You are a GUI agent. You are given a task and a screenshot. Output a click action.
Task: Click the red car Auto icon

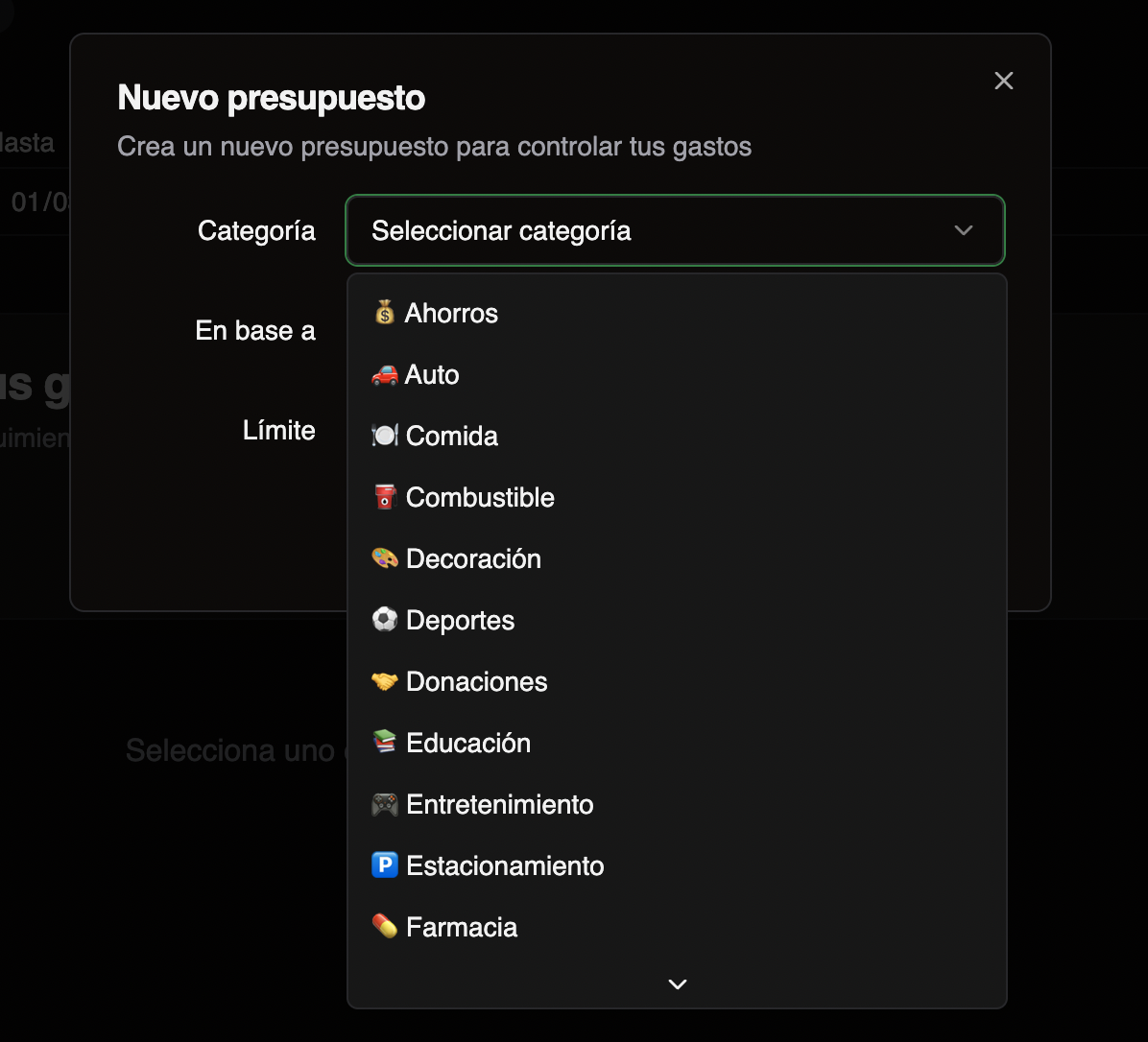[x=384, y=374]
